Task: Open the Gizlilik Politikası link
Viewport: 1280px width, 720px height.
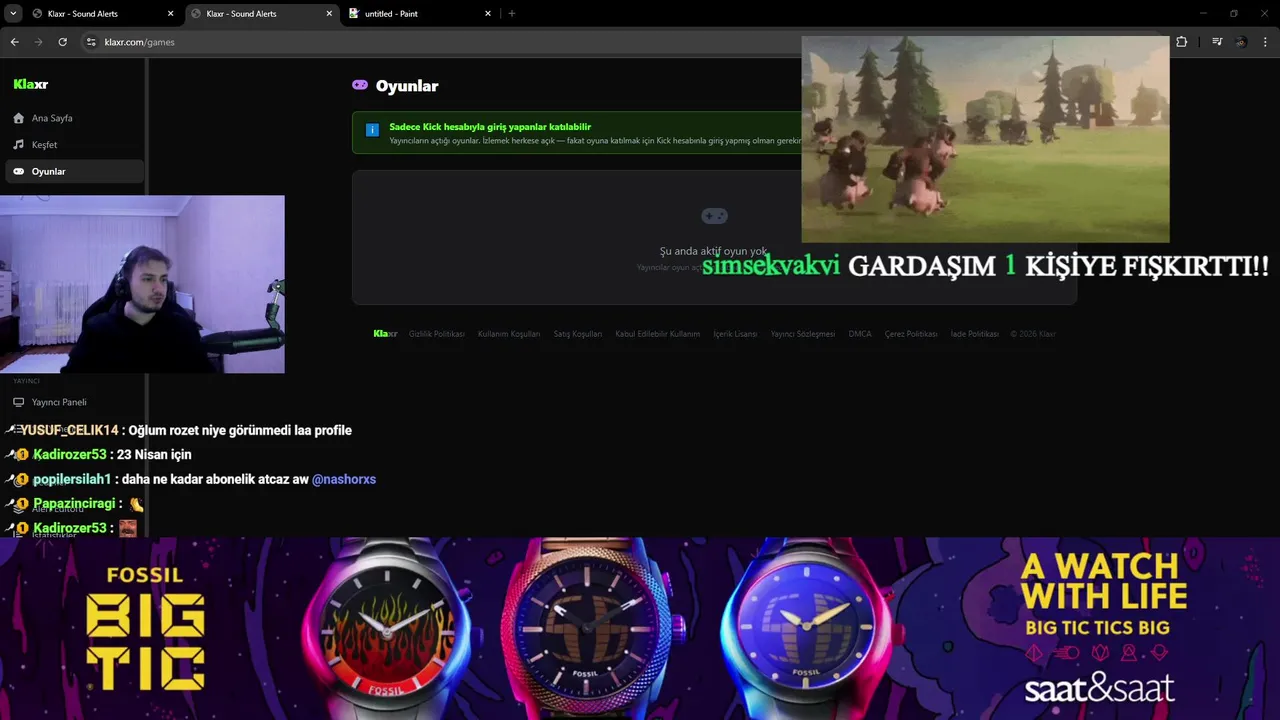Action: click(x=437, y=334)
